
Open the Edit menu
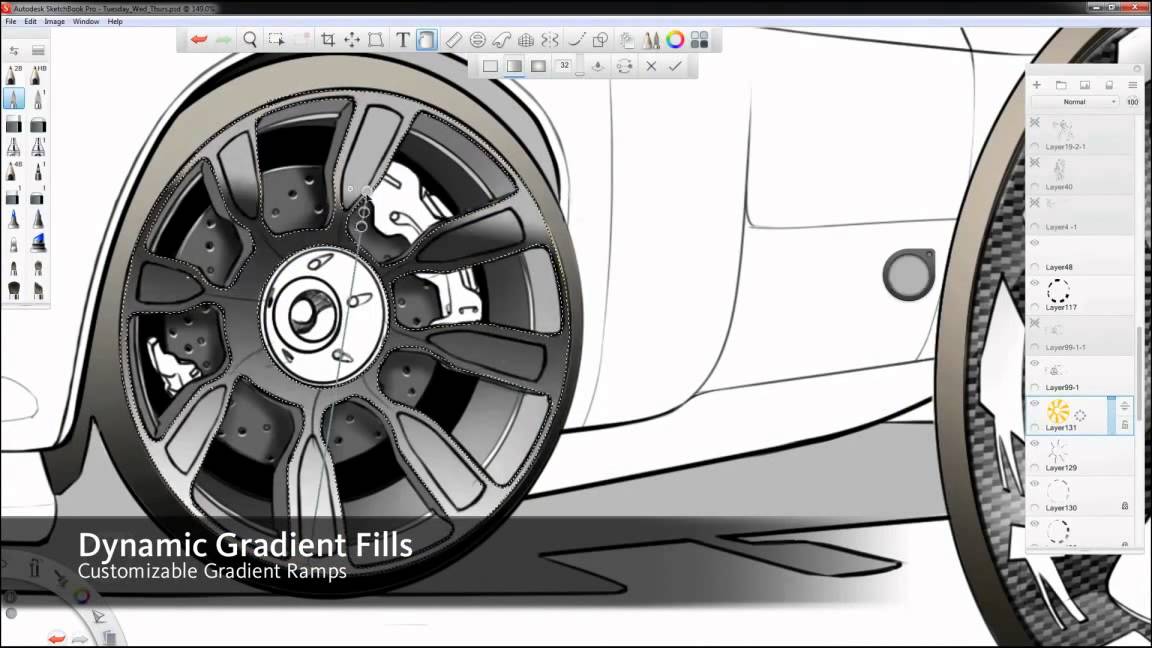point(30,20)
